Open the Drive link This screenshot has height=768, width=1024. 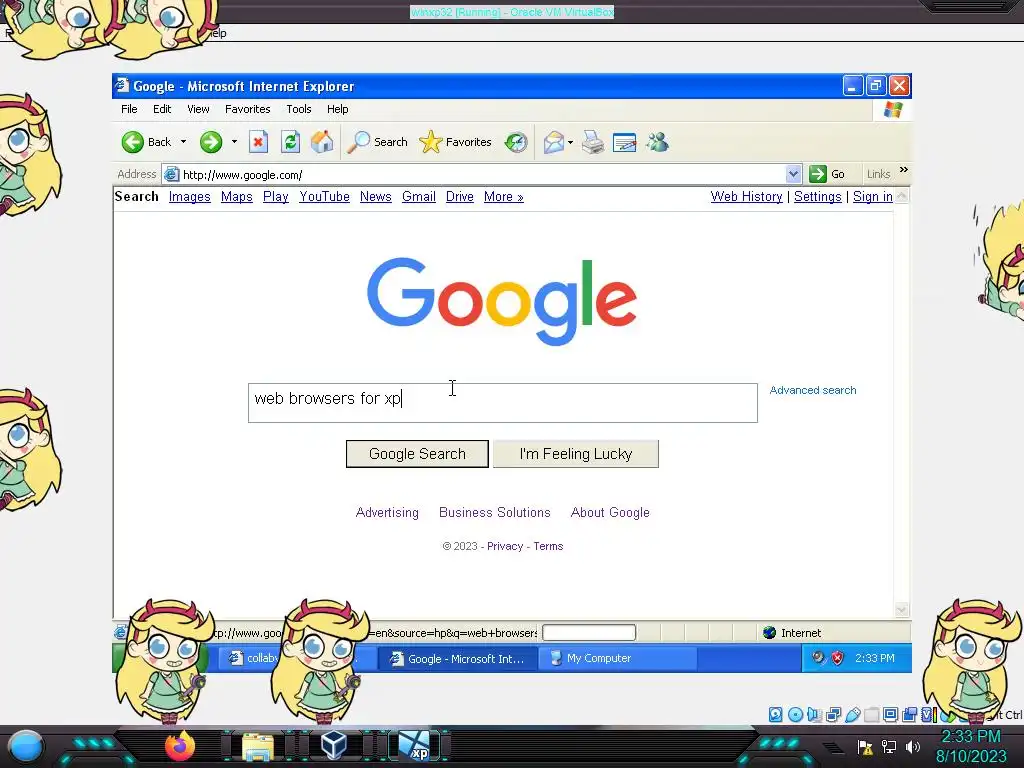pos(460,197)
